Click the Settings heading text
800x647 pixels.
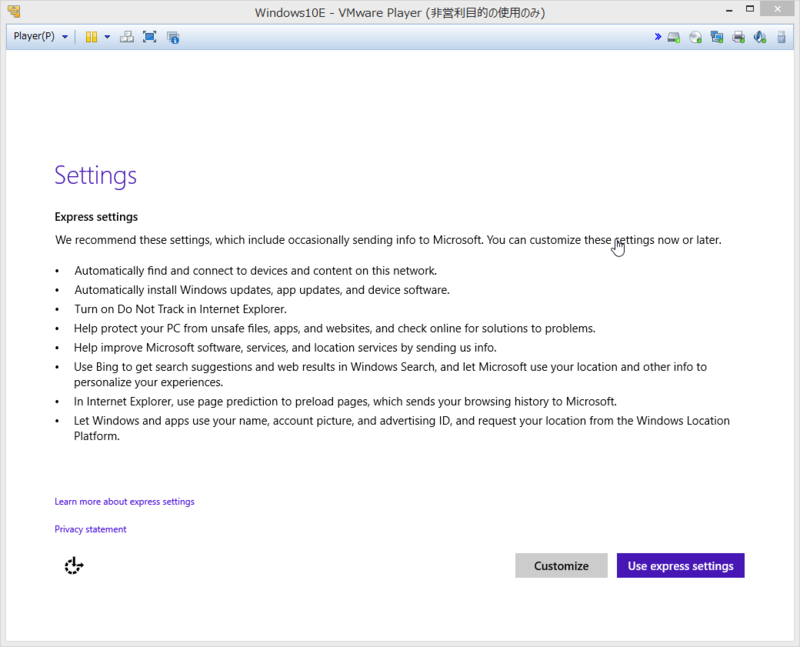[96, 176]
